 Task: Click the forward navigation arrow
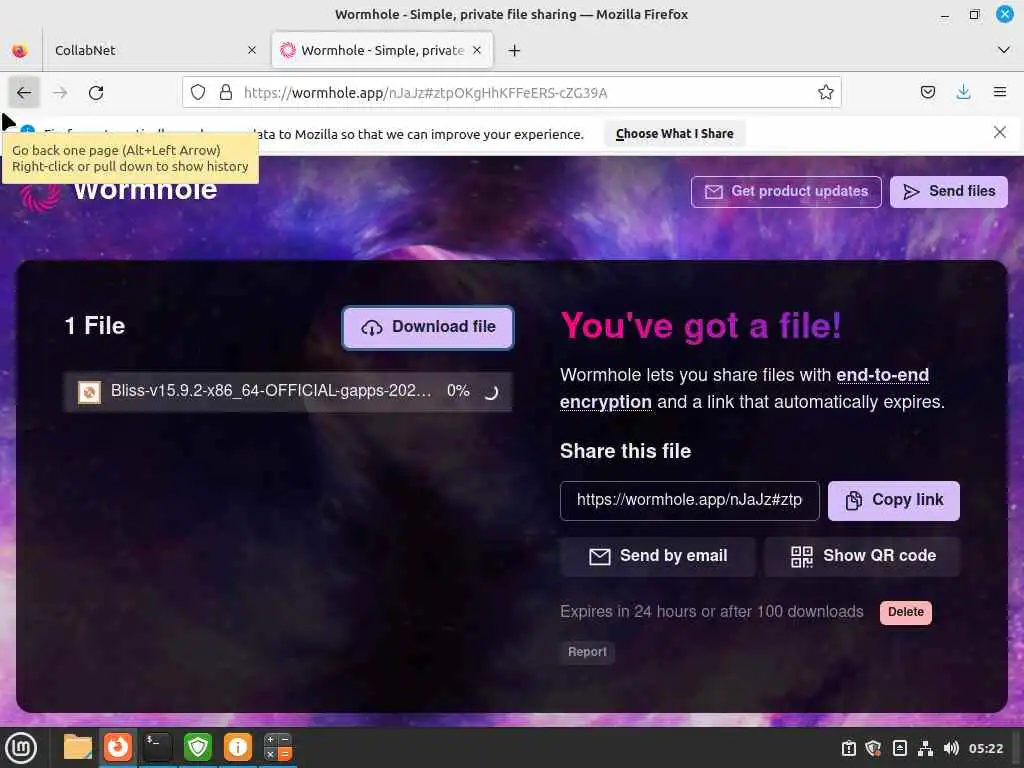coord(60,93)
